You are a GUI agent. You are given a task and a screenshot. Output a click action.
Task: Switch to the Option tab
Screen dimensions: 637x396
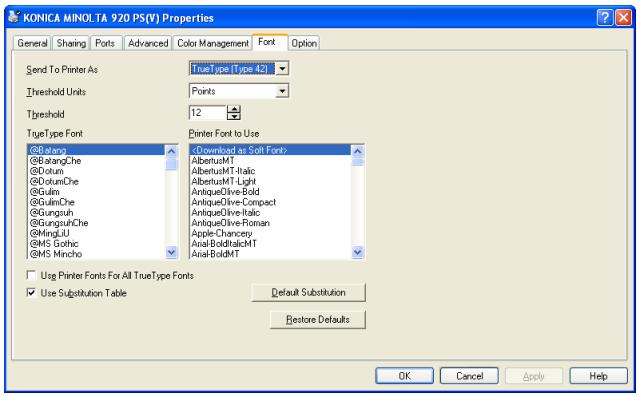(x=304, y=43)
